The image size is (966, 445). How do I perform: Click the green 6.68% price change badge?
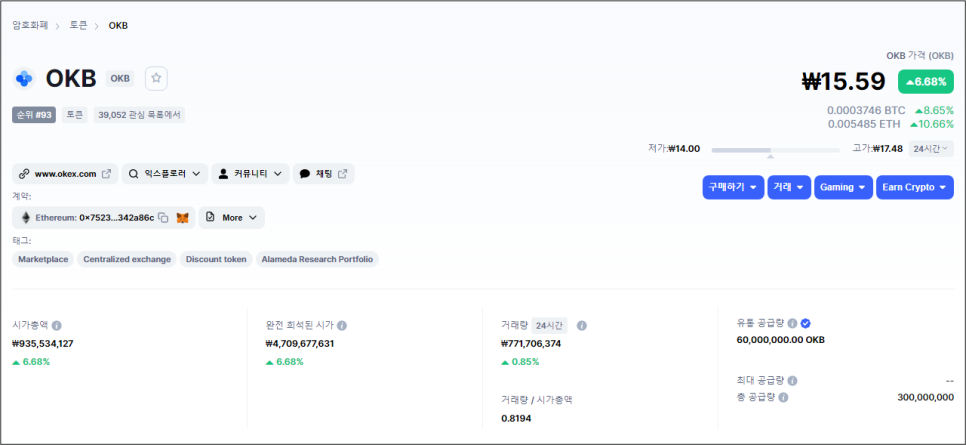926,81
